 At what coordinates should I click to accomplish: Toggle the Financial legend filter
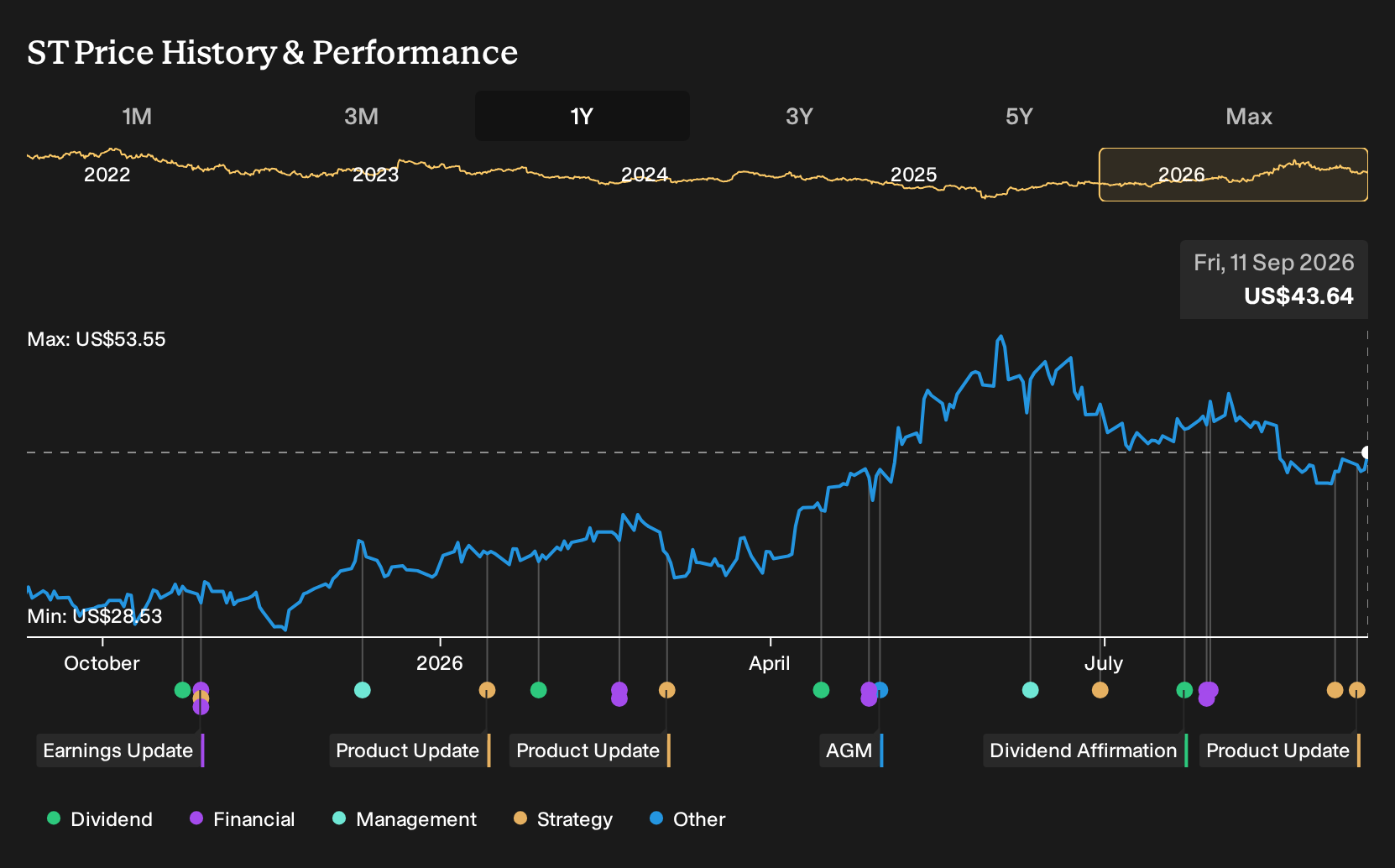coord(243,819)
